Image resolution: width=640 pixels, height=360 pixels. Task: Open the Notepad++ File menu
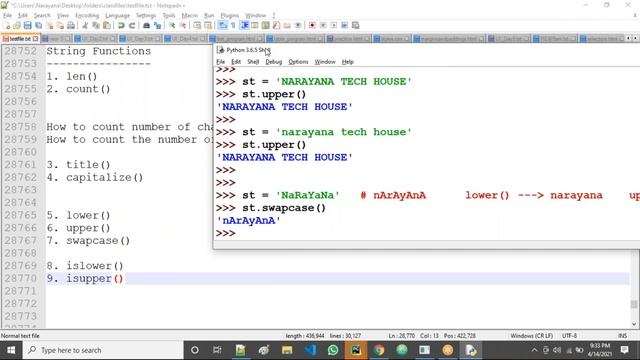[x=7, y=16]
